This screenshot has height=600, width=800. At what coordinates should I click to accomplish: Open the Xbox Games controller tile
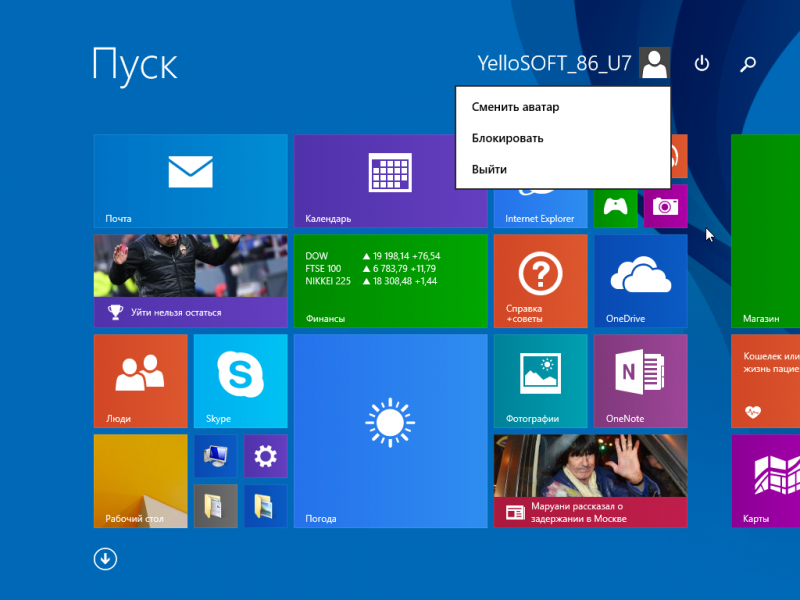click(x=615, y=208)
